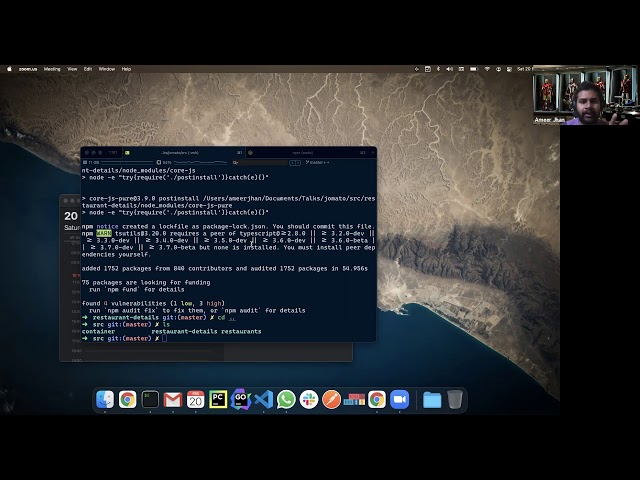Click the 'notice' word in the npm output
640x480 pixels.
[x=107, y=227]
